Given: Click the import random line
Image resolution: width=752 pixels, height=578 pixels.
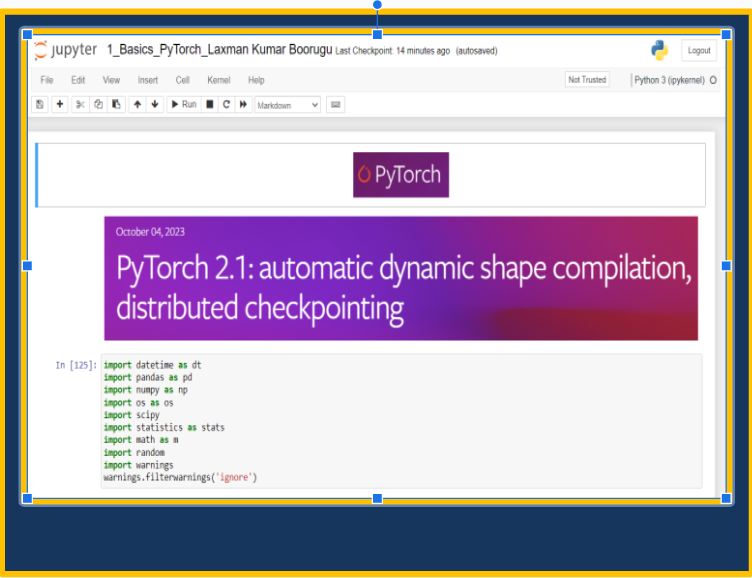Looking at the screenshot, I should pos(134,453).
